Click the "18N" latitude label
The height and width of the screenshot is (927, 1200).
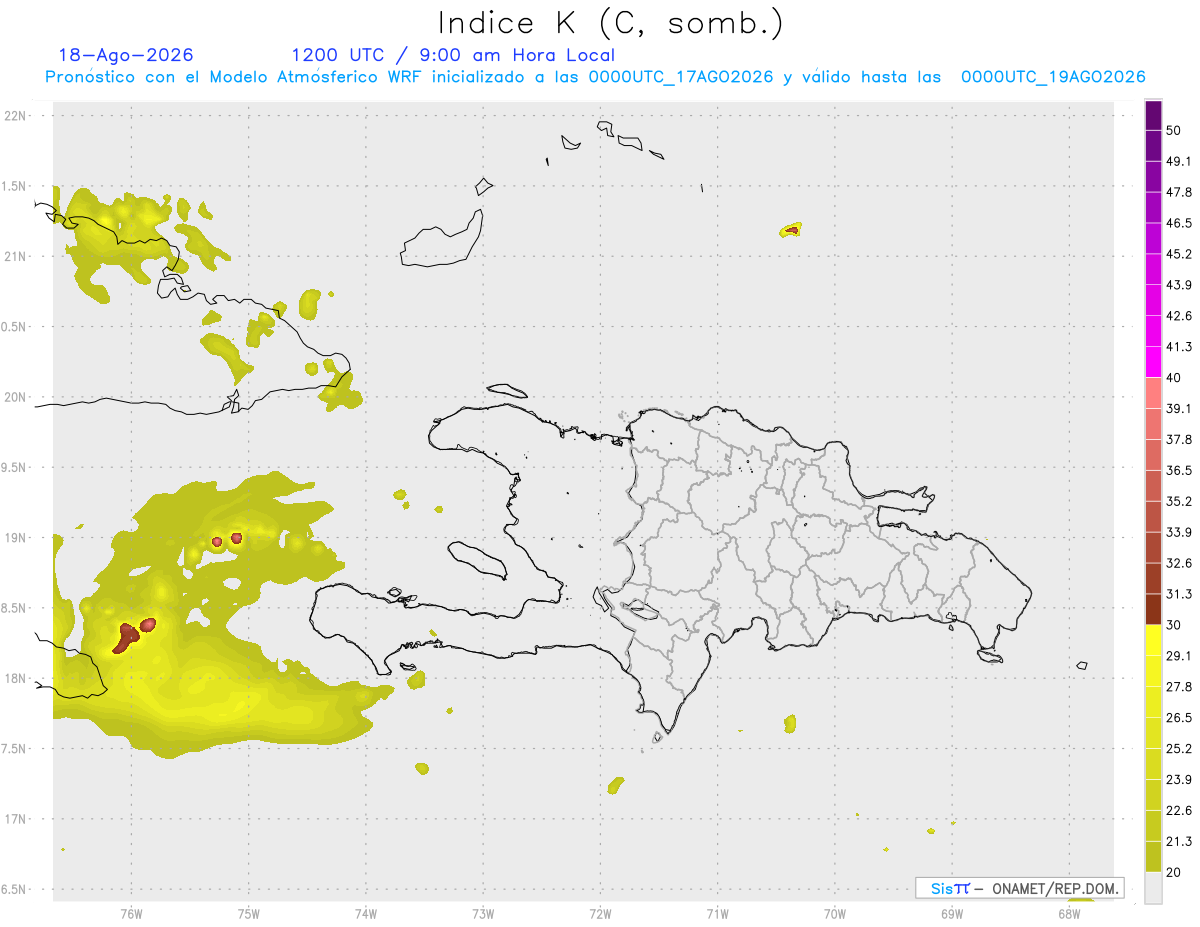point(15,678)
